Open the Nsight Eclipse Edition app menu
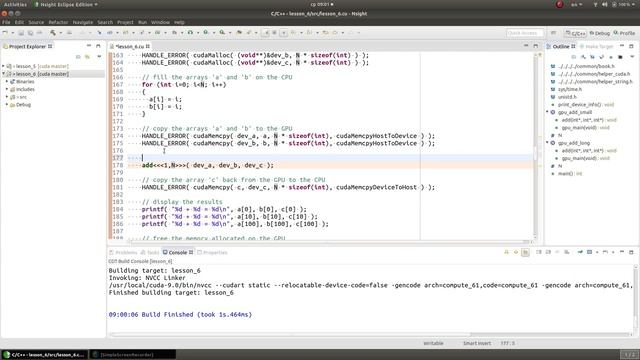 pyautogui.click(x=66, y=4)
